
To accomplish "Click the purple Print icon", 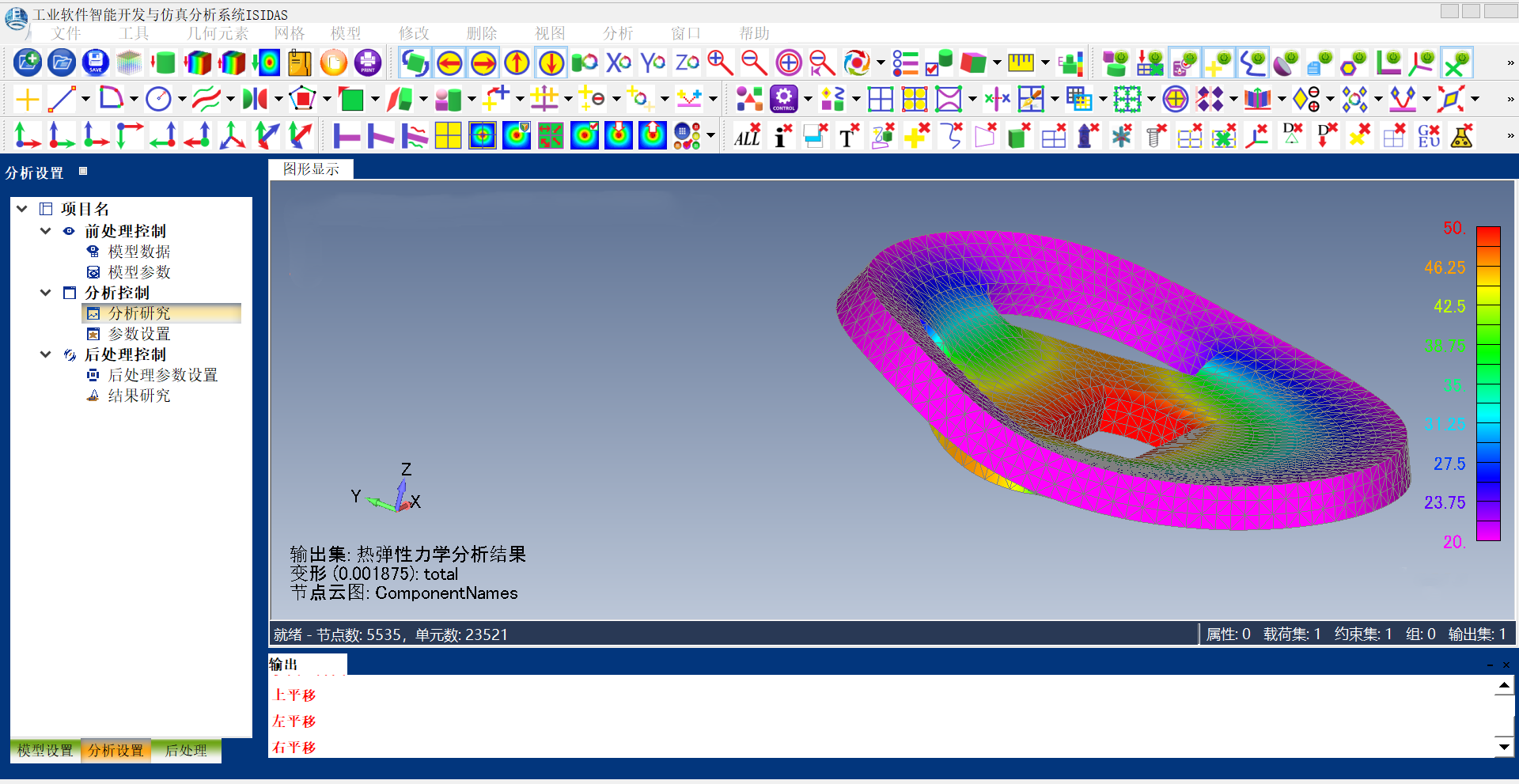I will (x=368, y=62).
